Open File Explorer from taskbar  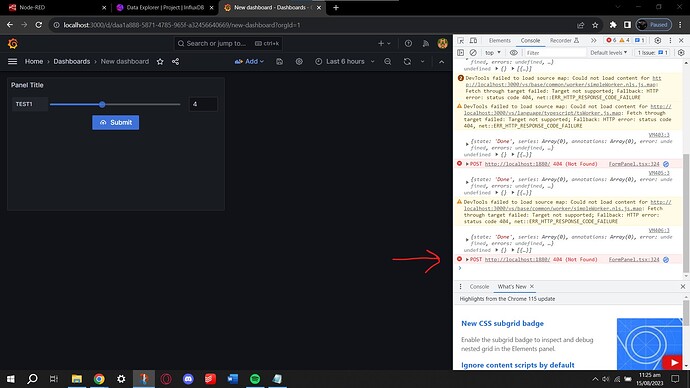[77, 379]
